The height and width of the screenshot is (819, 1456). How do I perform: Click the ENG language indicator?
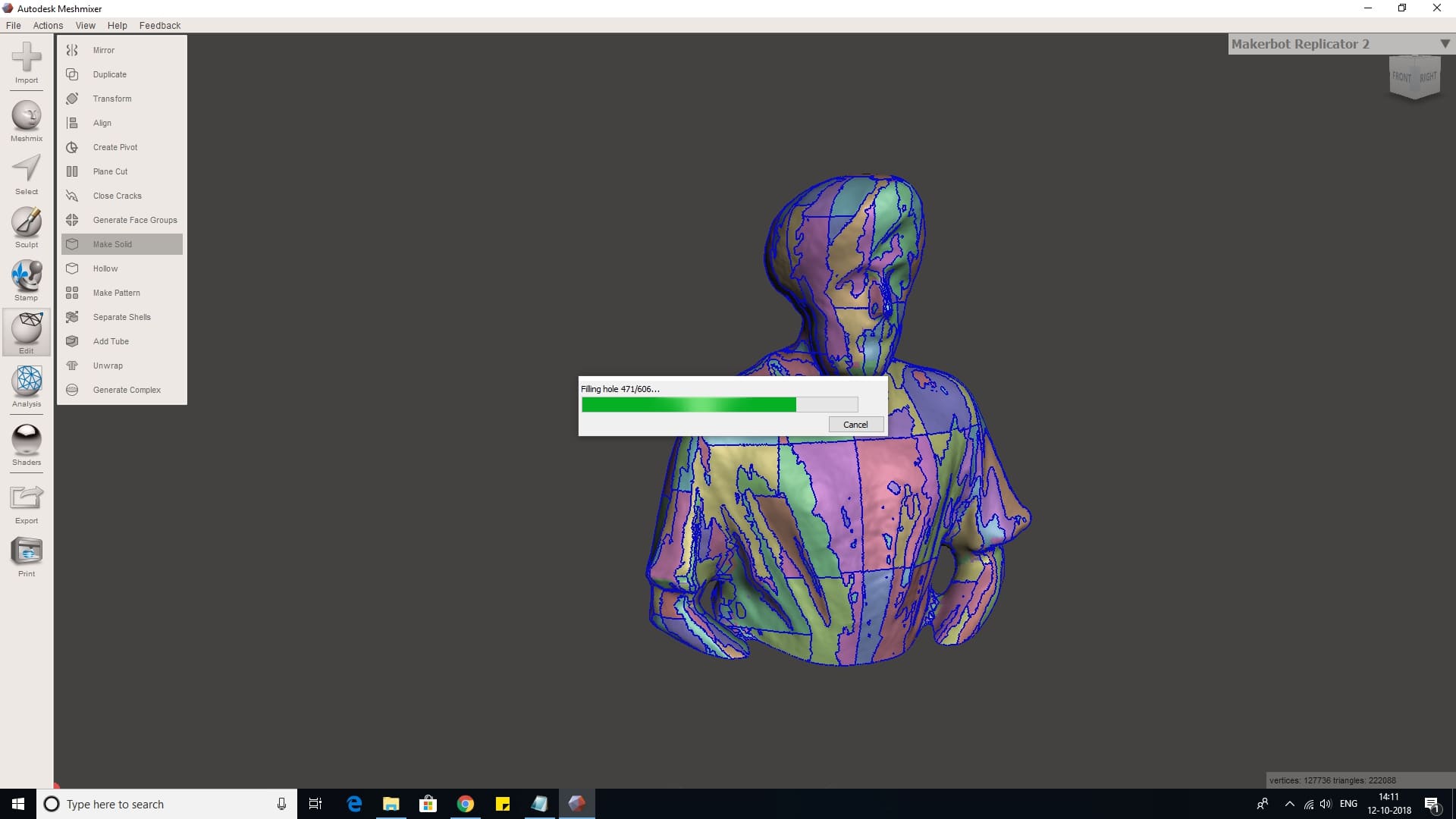[x=1348, y=804]
